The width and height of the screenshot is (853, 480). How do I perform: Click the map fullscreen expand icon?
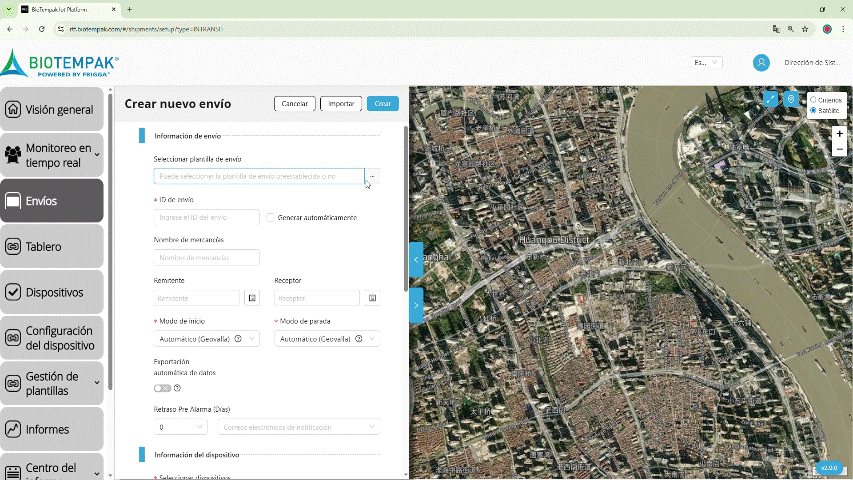click(x=770, y=100)
